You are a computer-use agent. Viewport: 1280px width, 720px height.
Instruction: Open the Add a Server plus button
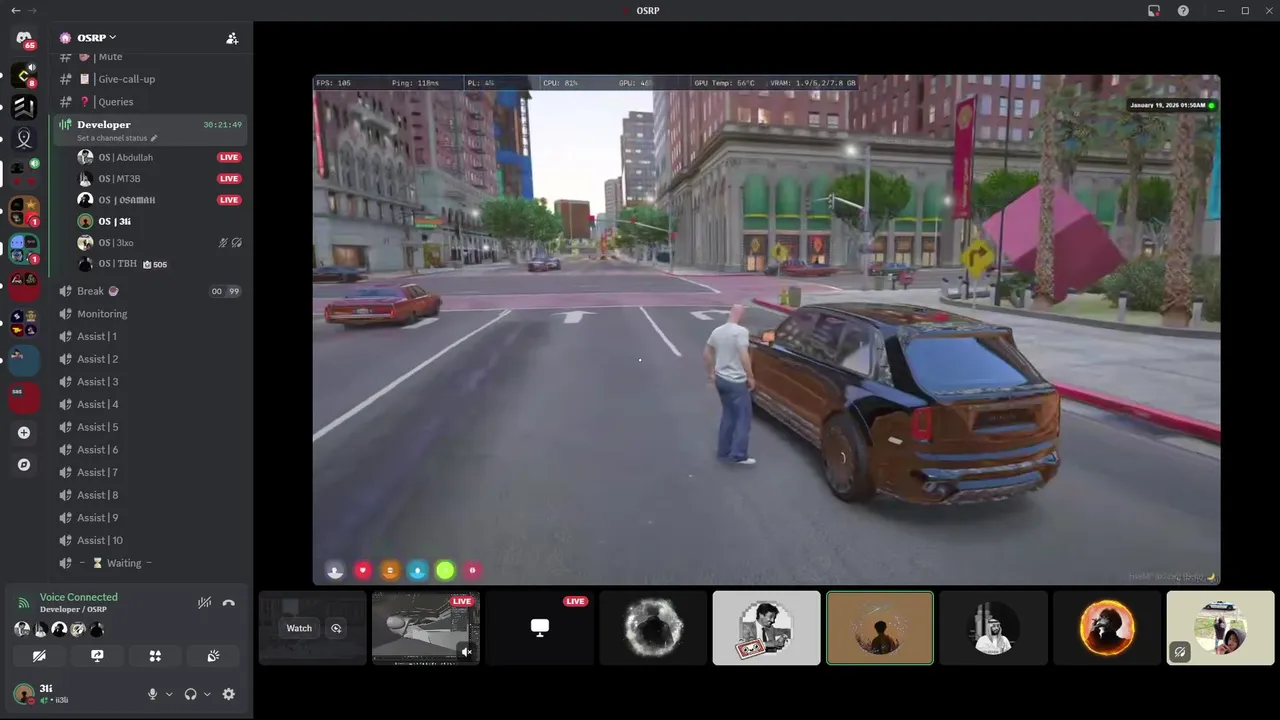pyautogui.click(x=24, y=433)
